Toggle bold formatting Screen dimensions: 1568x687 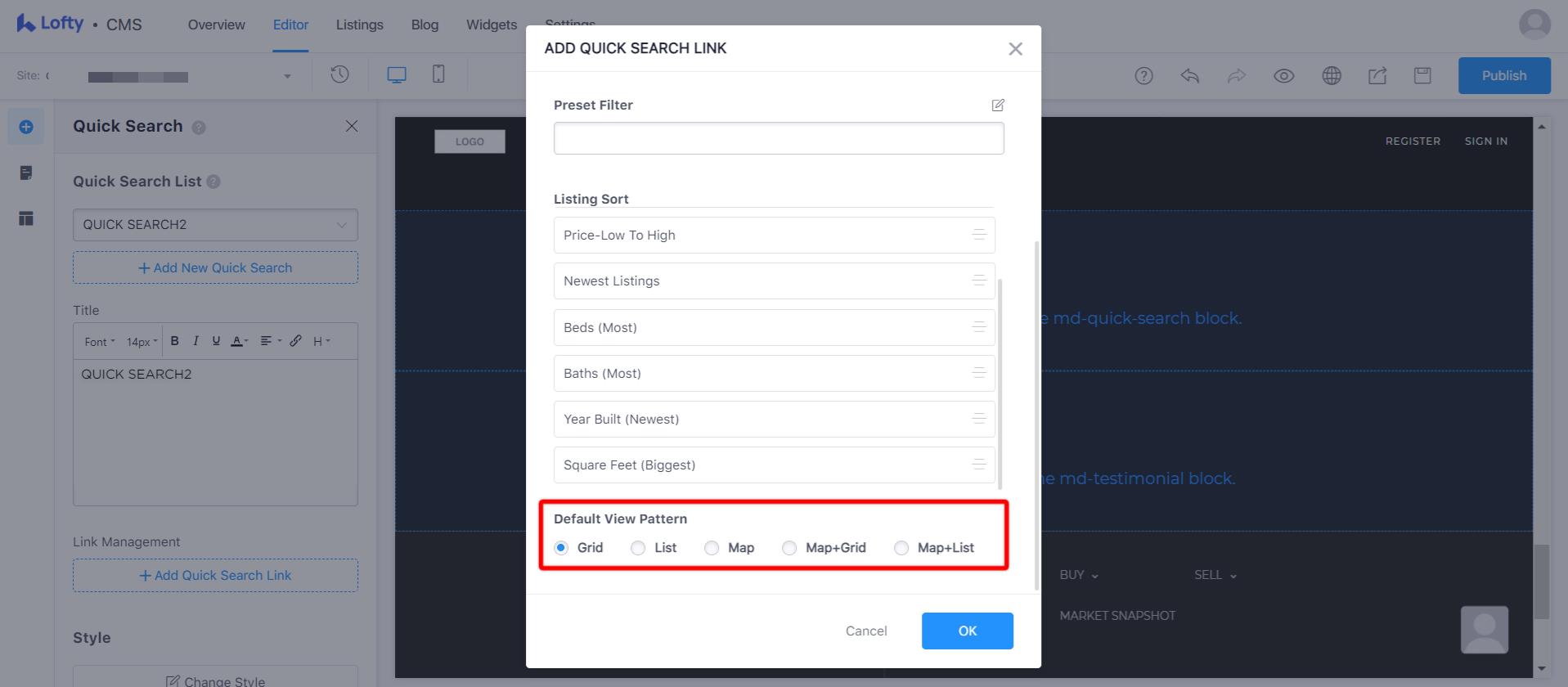point(174,341)
